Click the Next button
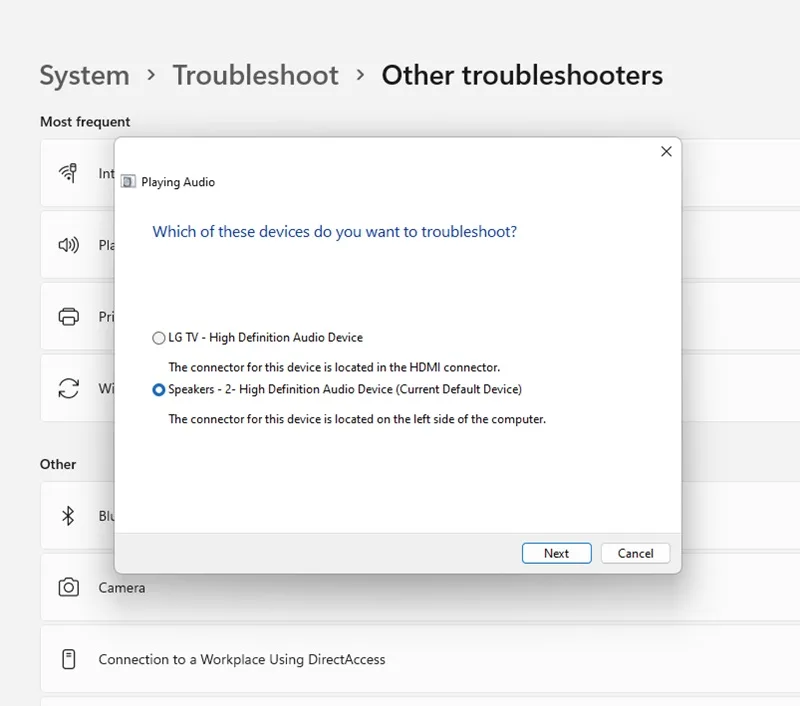 (x=557, y=553)
